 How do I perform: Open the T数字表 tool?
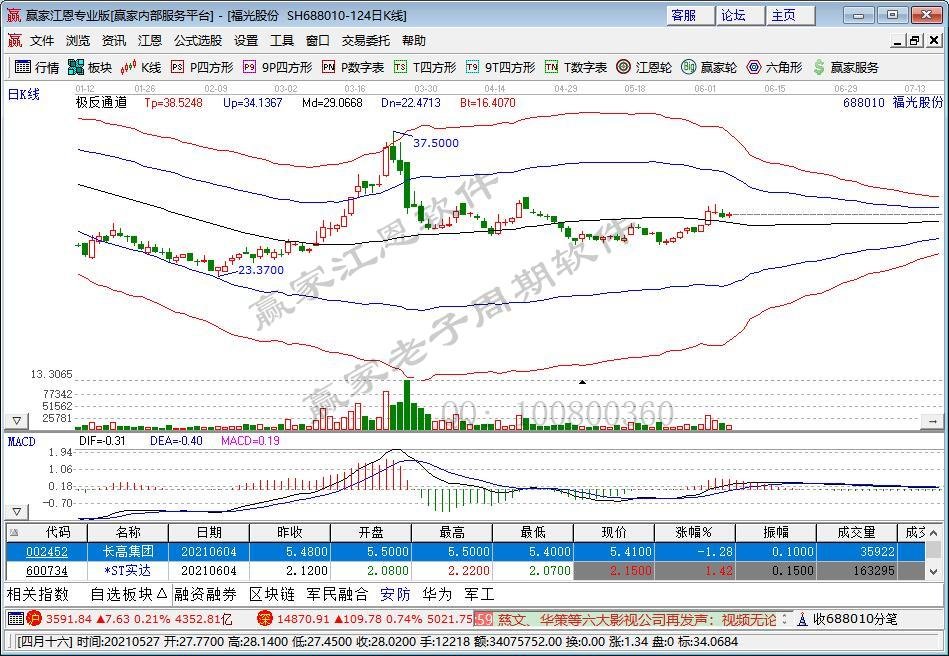pos(576,67)
